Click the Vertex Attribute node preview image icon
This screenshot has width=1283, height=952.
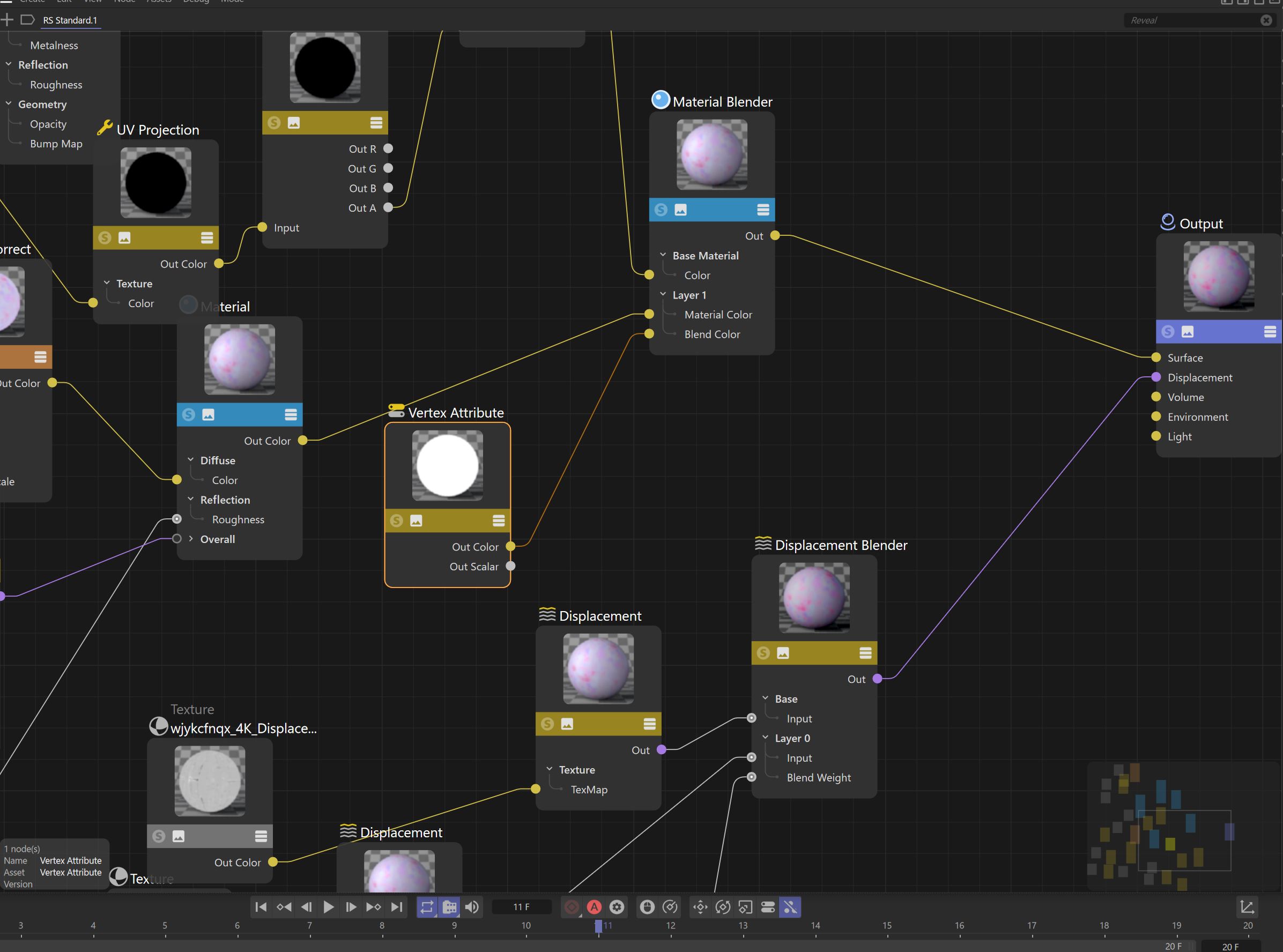point(416,521)
